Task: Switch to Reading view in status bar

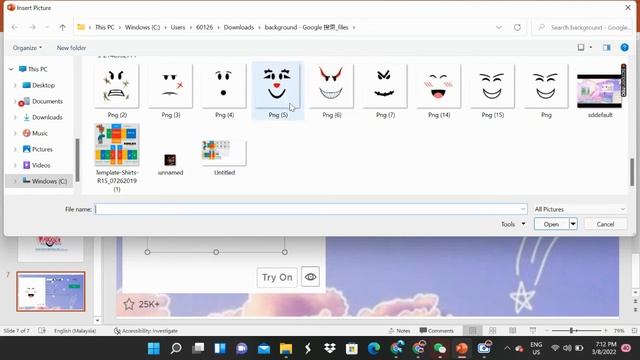Action: tap(513, 331)
